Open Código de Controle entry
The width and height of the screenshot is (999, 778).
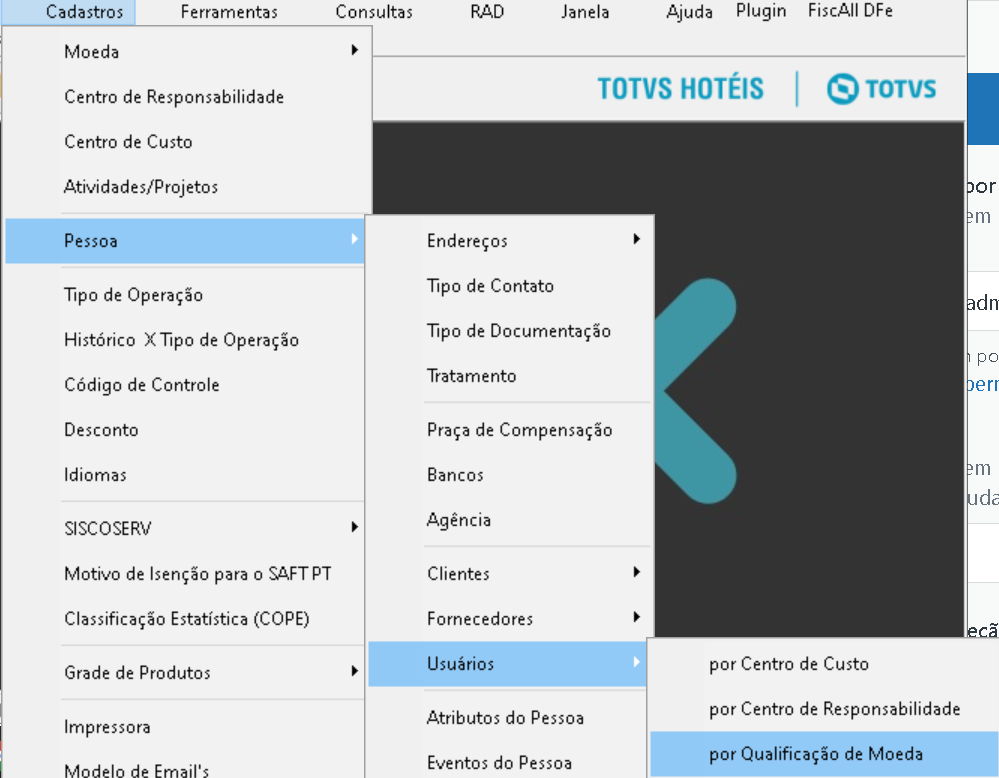(185, 385)
